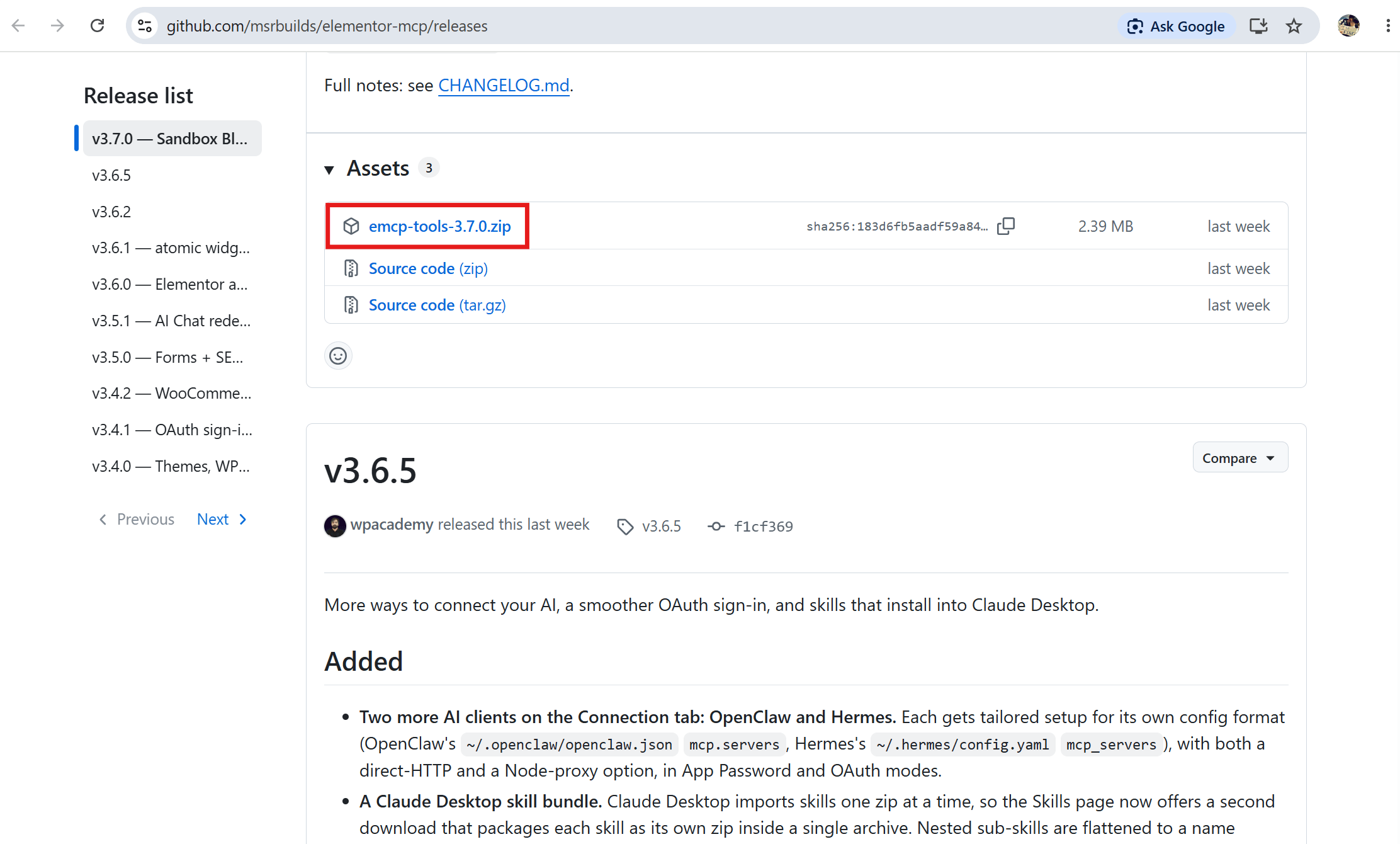Select v3.6.0 — Elementor a... release
Screen dimensions: 1400x844
tap(172, 284)
